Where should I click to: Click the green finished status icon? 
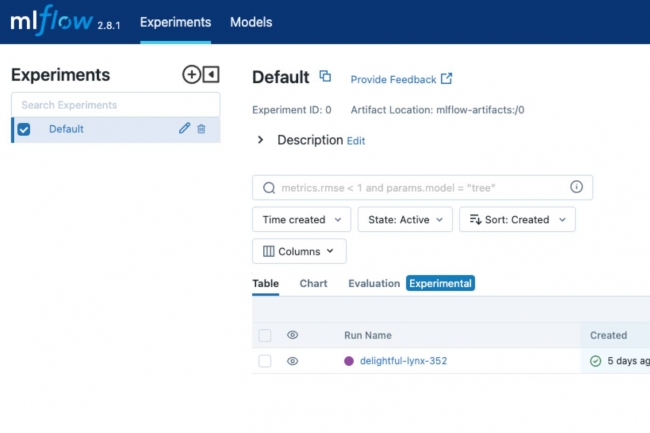(595, 361)
